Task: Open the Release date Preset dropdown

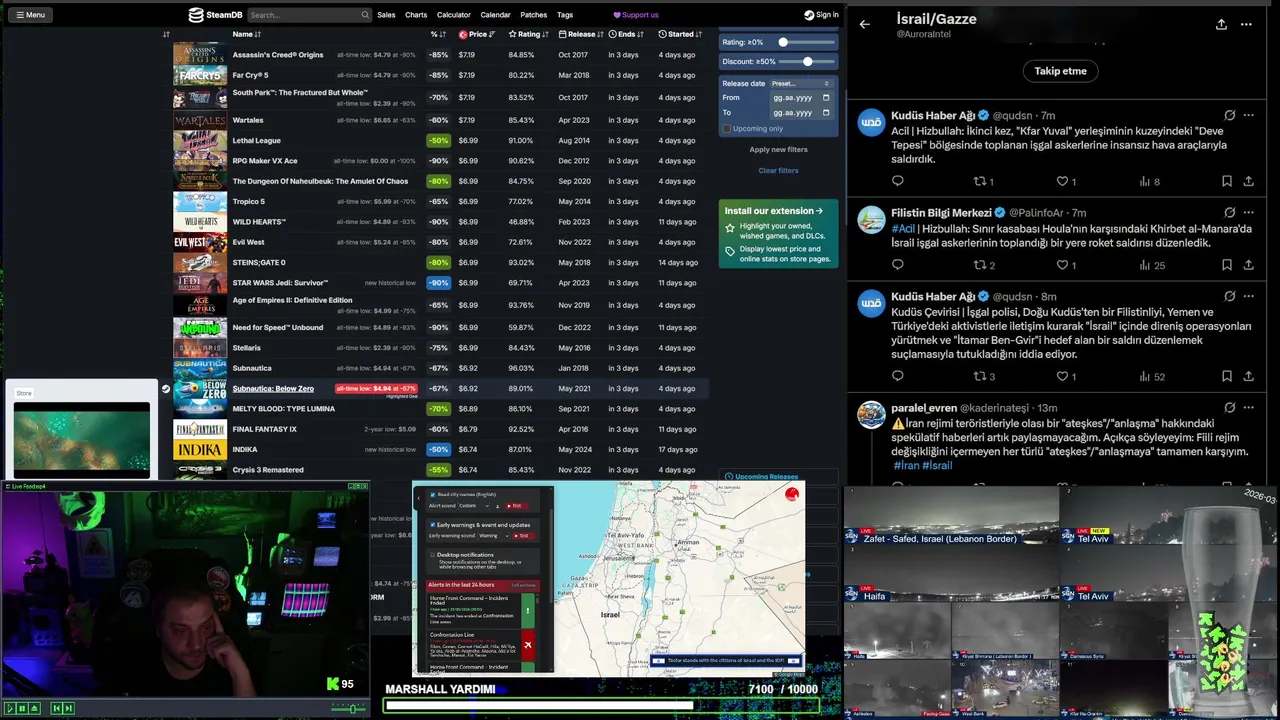Action: tap(801, 83)
